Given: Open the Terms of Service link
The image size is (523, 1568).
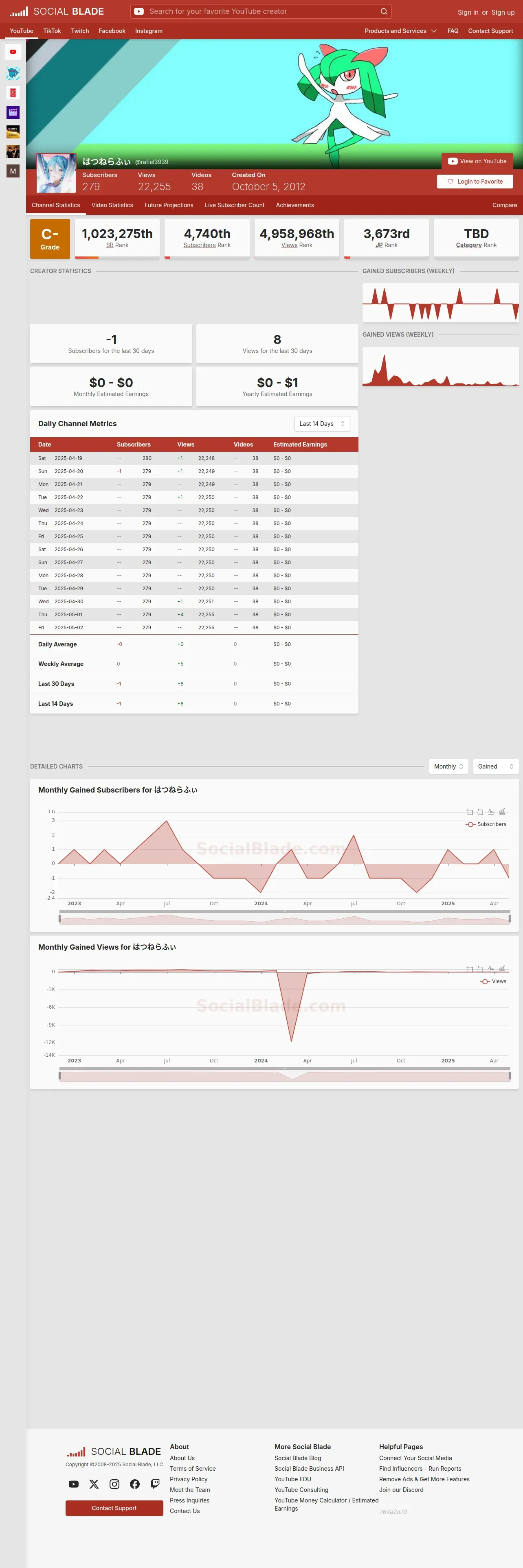Looking at the screenshot, I should tap(192, 1468).
